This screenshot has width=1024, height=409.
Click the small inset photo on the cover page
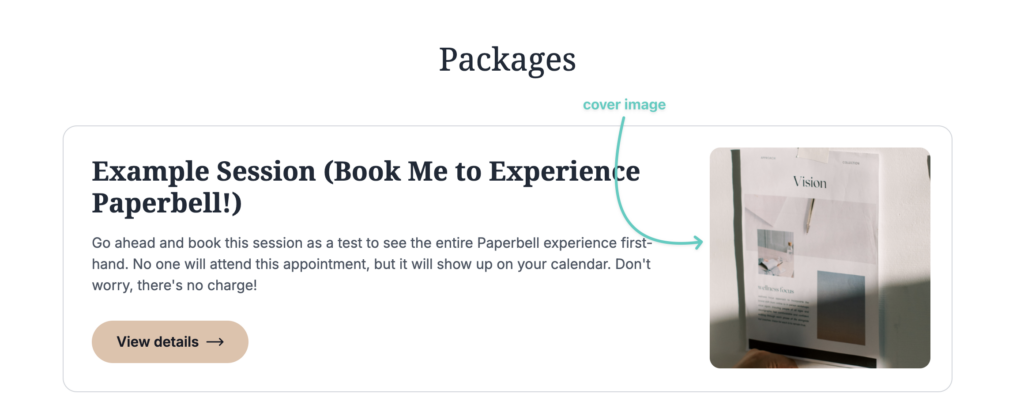[x=775, y=253]
